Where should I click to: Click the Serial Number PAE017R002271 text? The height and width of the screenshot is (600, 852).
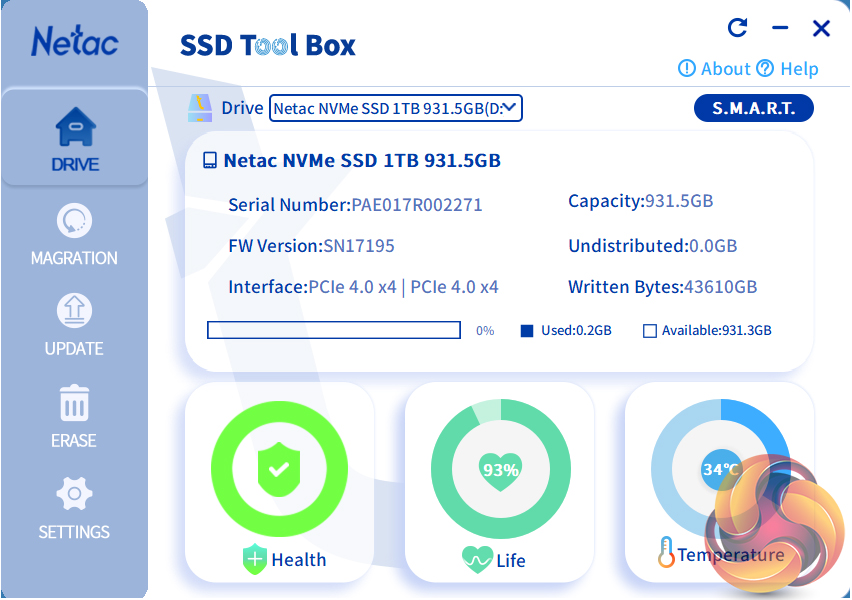355,205
